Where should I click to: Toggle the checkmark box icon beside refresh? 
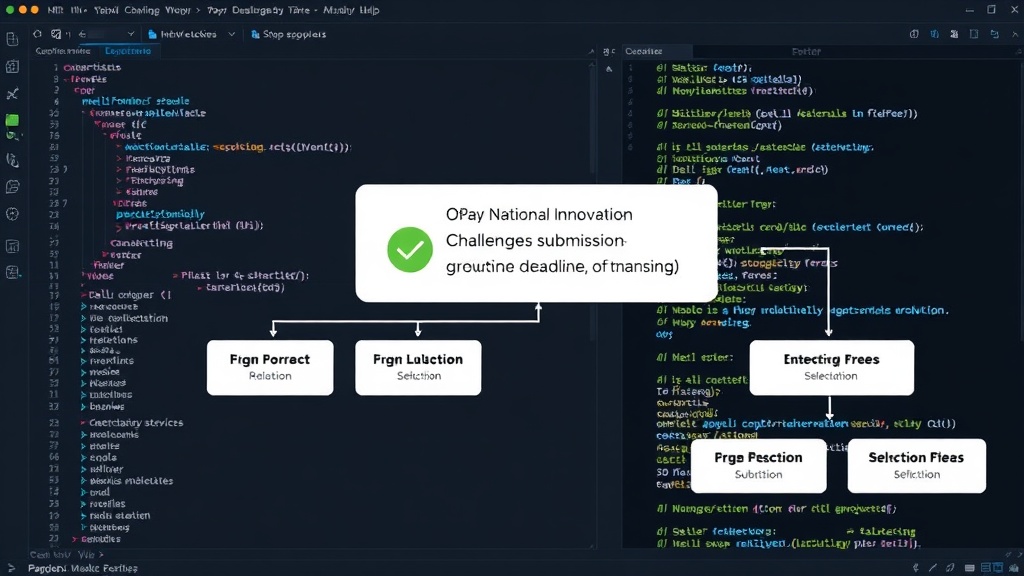pyautogui.click(x=56, y=34)
